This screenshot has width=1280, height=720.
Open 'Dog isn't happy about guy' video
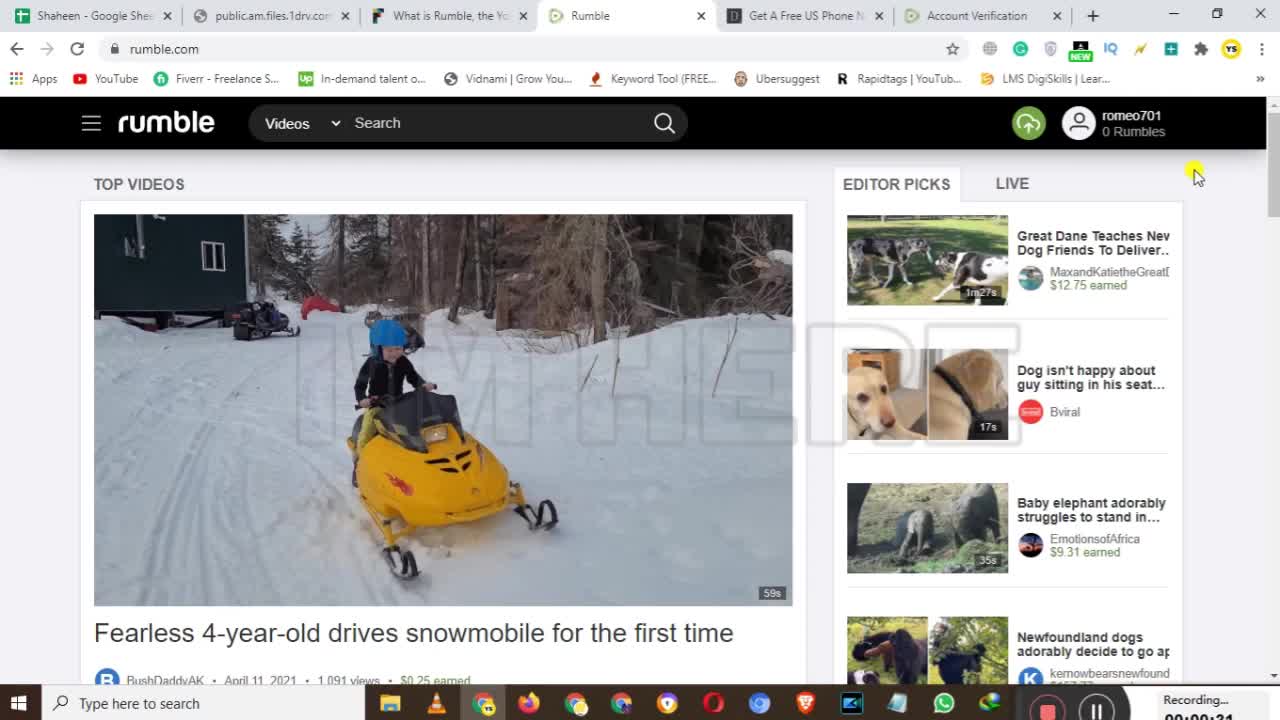[1091, 377]
